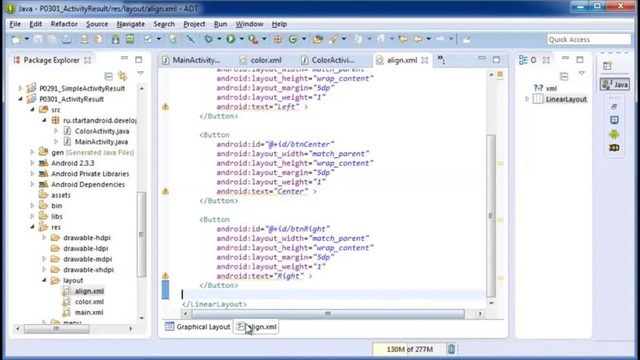Open the File menu
This screenshot has height=360, width=640.
pyautogui.click(x=15, y=24)
